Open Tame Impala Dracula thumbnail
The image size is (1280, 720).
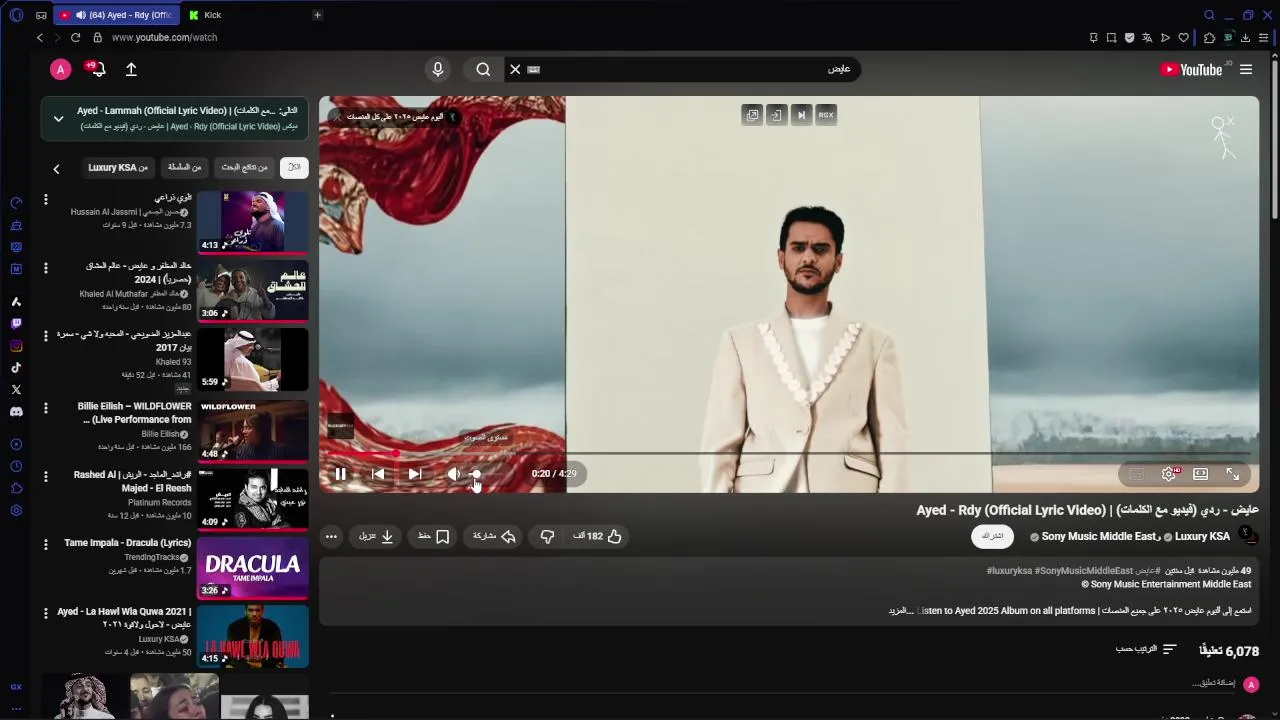click(253, 568)
